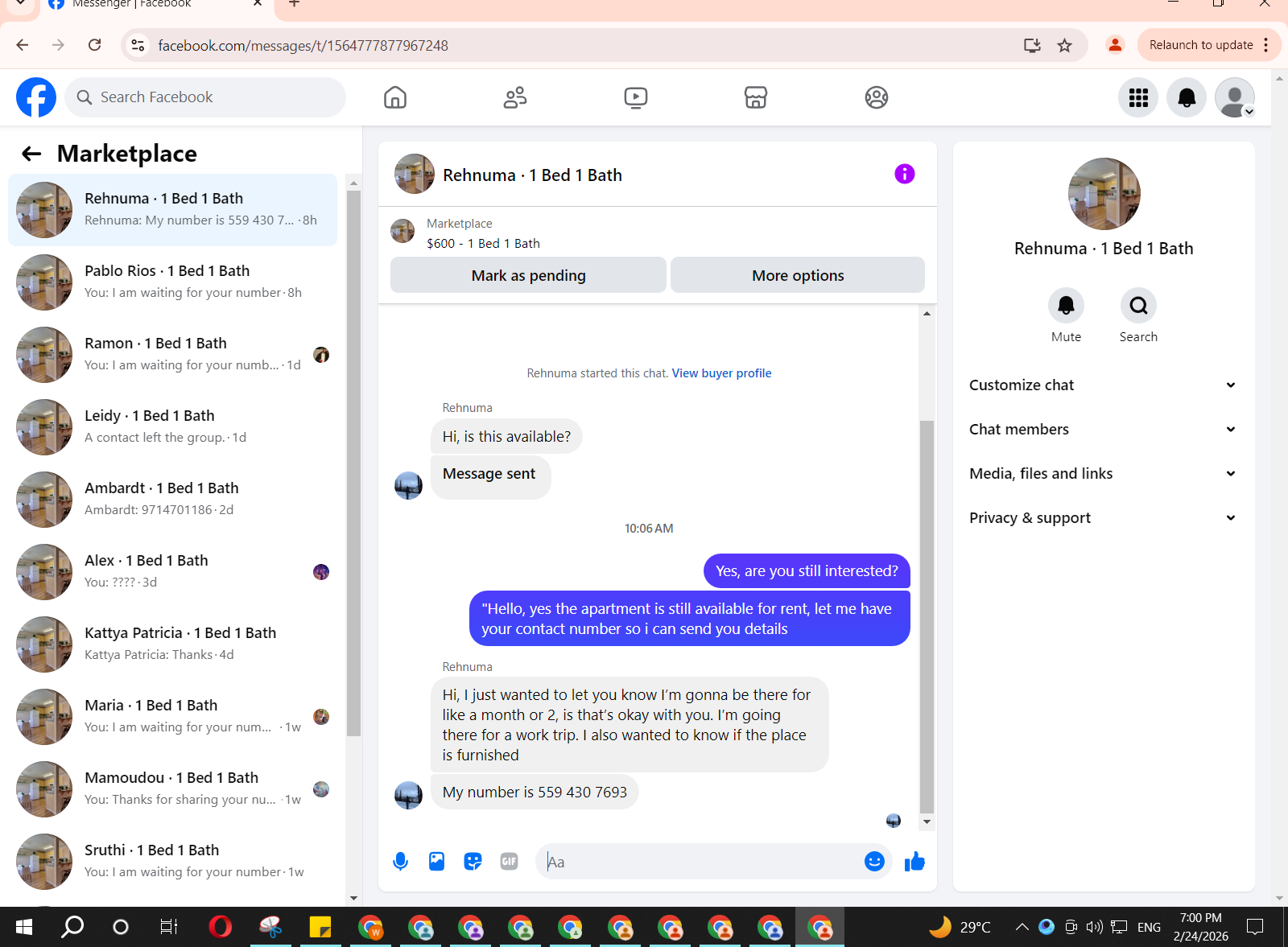Expand Media, files and links section
The height and width of the screenshot is (947, 1288).
click(1103, 473)
